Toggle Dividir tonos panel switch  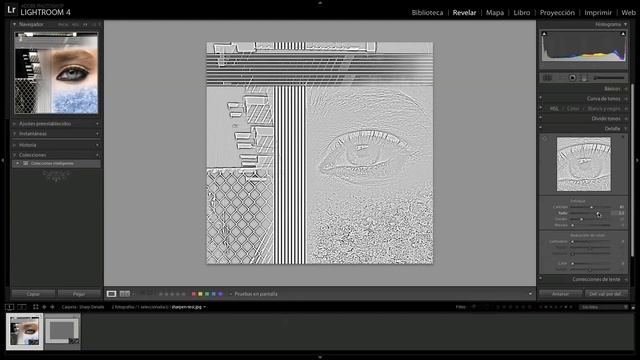[x=541, y=118]
